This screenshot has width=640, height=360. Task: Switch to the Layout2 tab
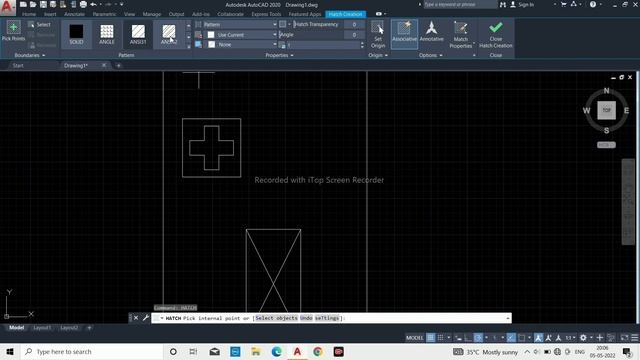(x=69, y=327)
